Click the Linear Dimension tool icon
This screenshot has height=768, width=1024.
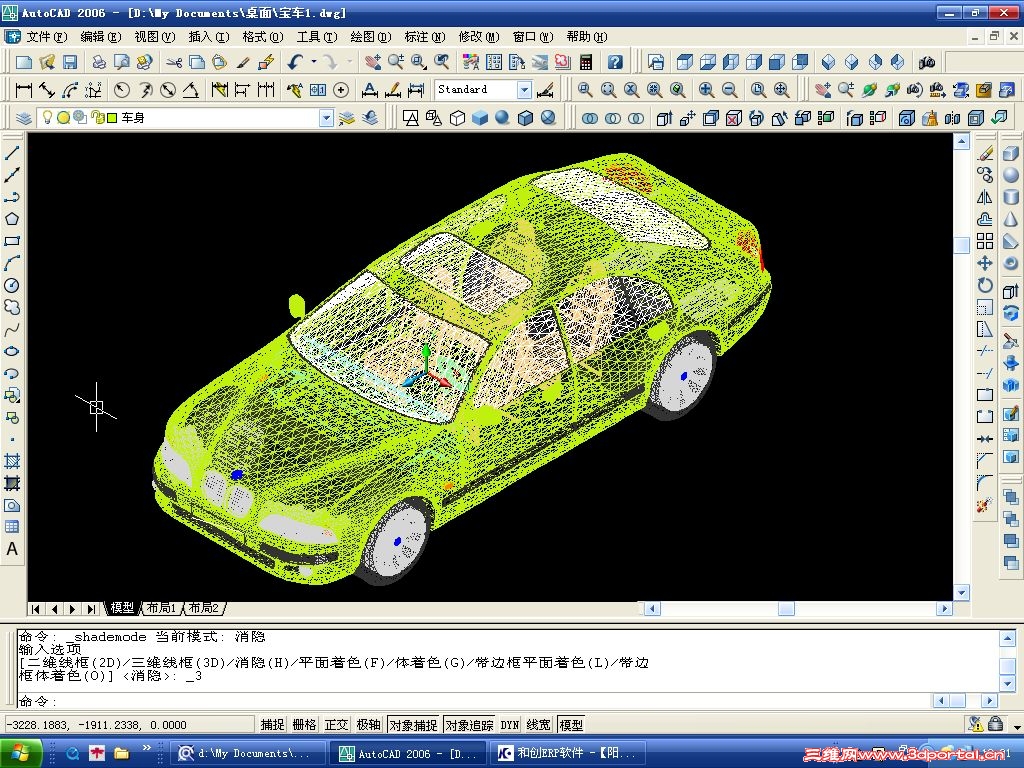point(24,89)
